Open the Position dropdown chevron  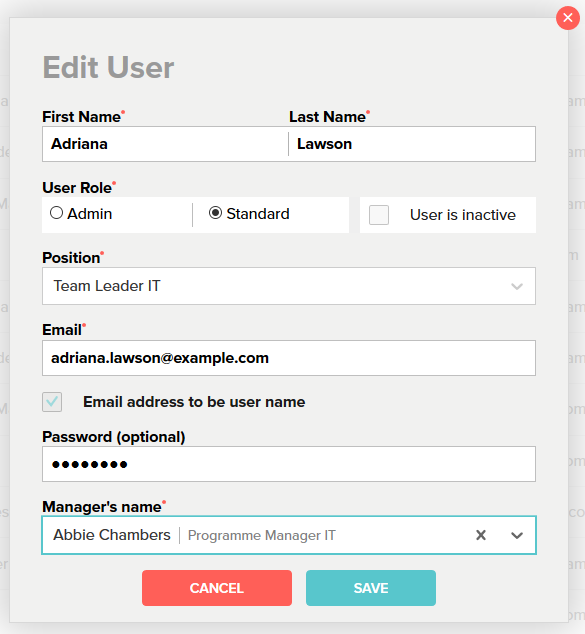[x=517, y=286]
